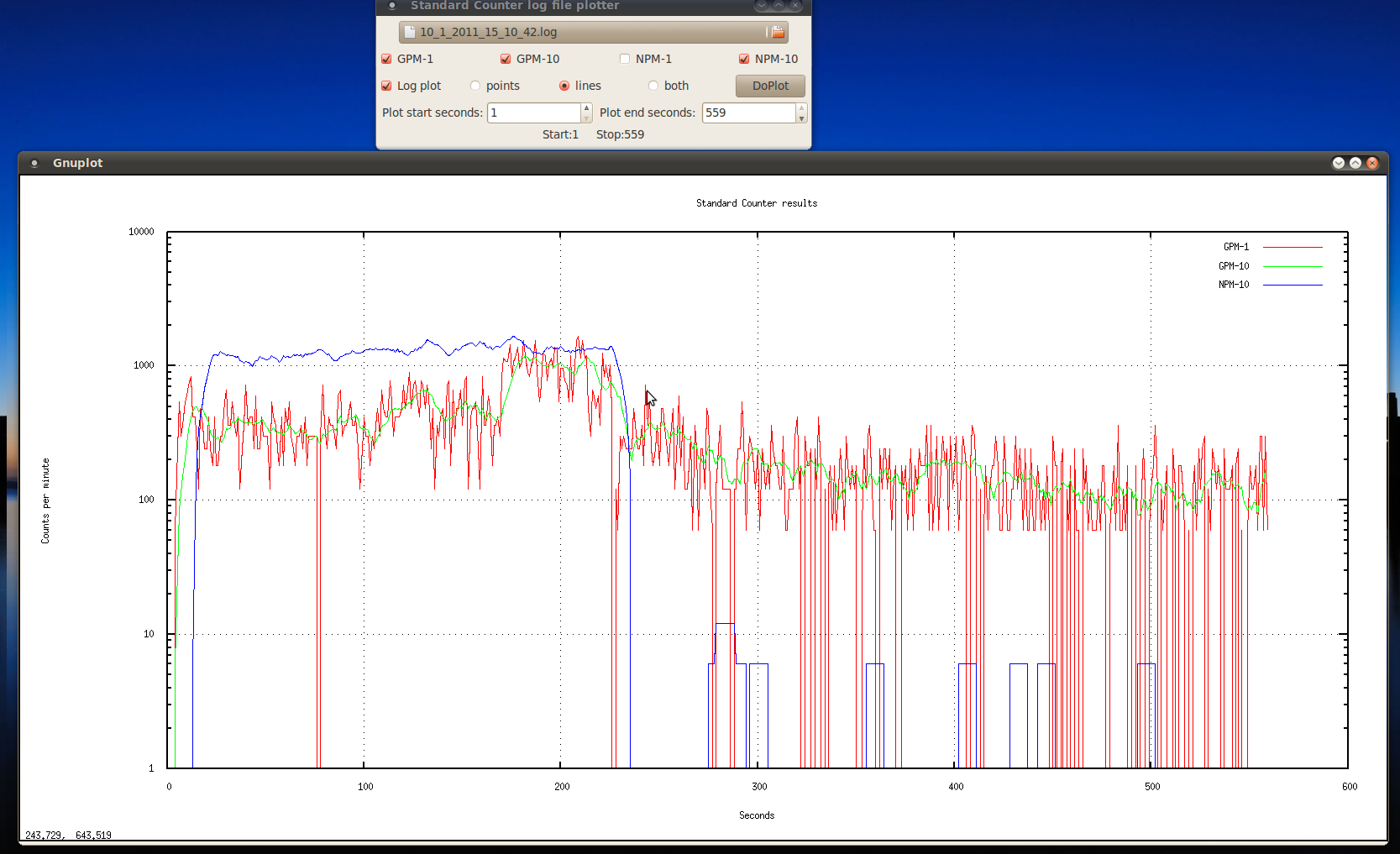Maximize the Gnuplot window
The image size is (1400, 854).
(x=1355, y=163)
